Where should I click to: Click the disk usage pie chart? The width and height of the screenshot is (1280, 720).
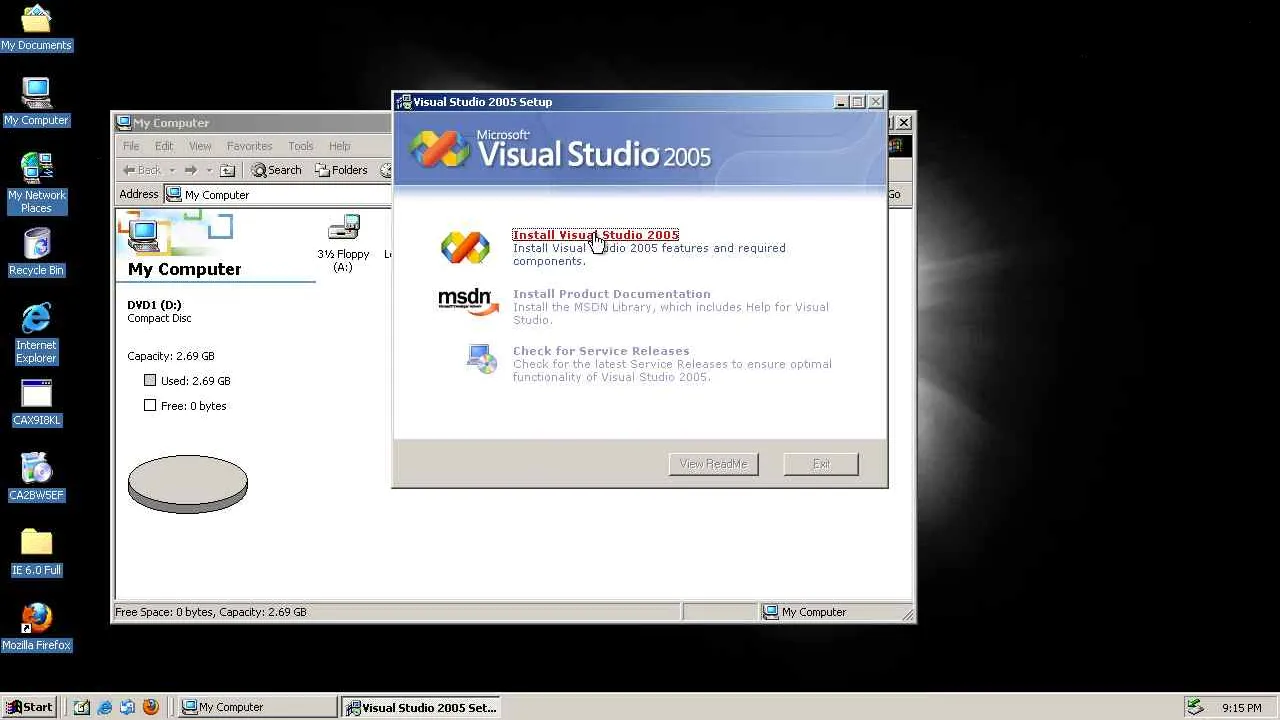click(188, 484)
